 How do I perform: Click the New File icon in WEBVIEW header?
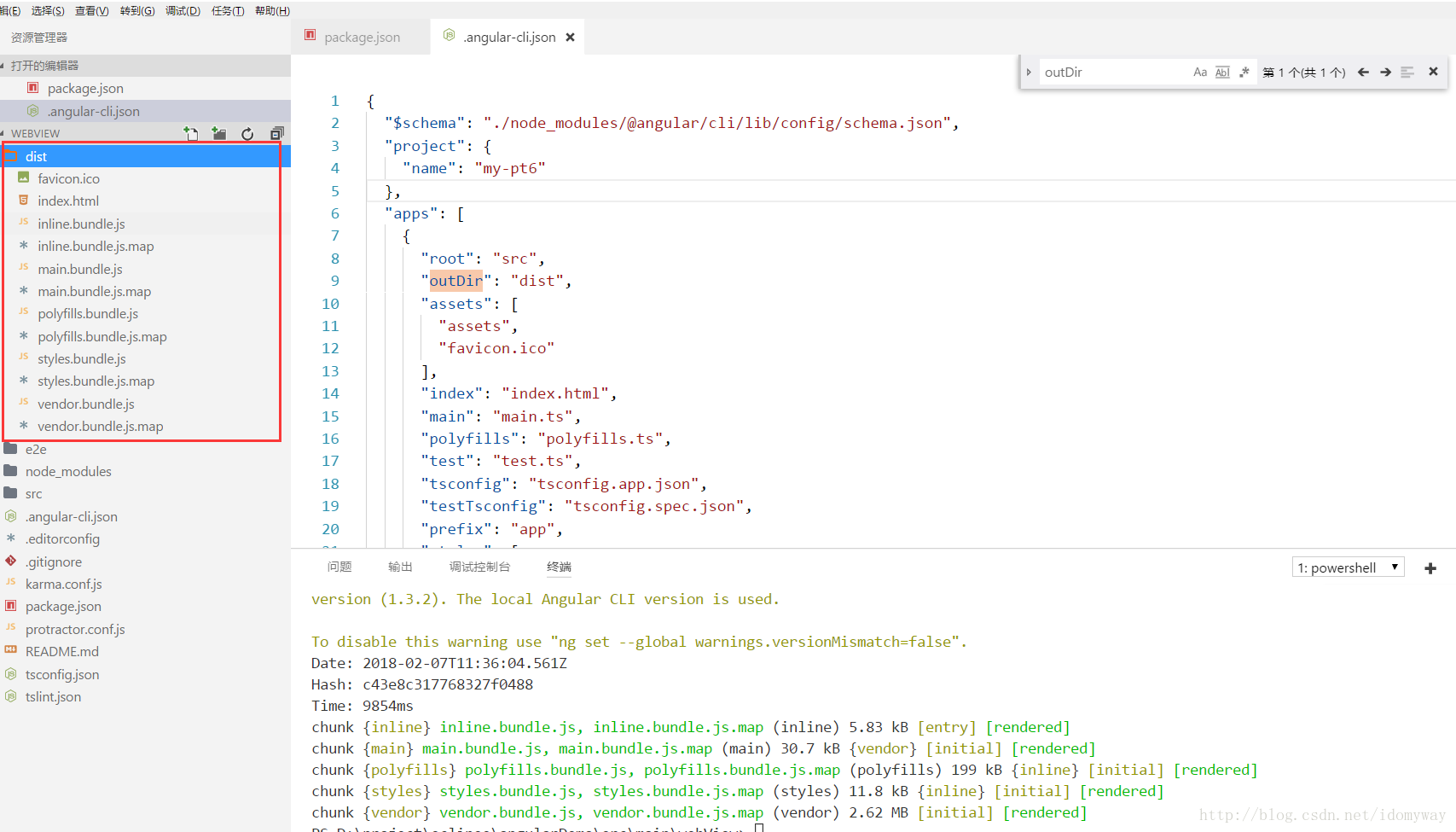[x=191, y=133]
